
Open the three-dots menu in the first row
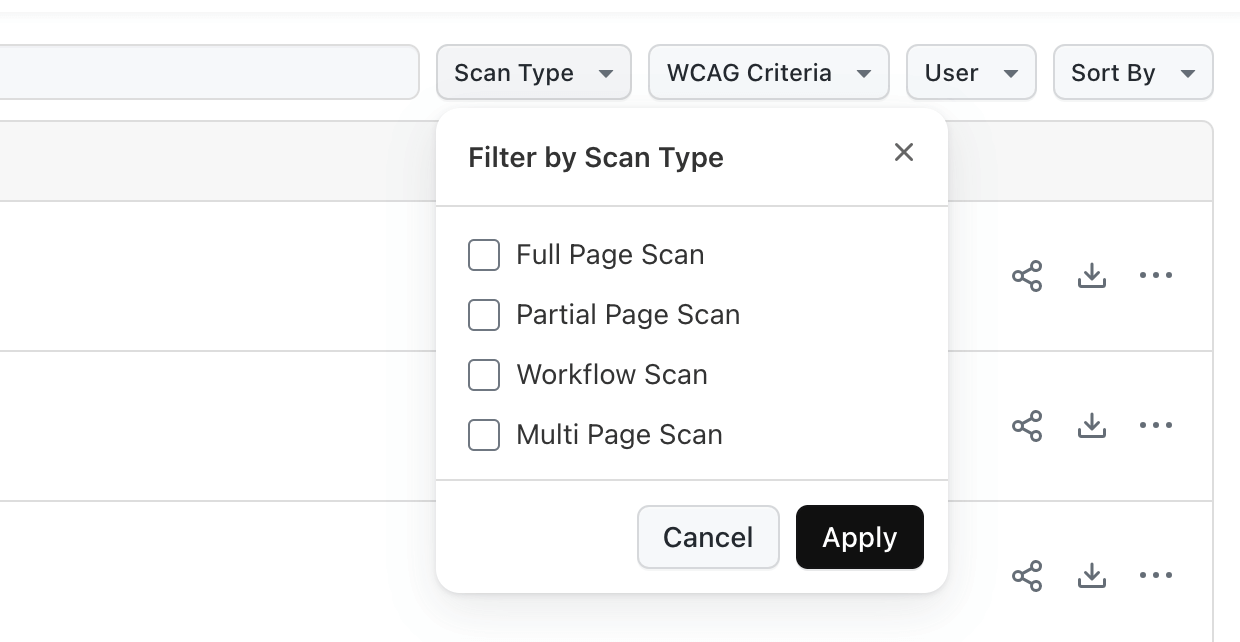[x=1156, y=276]
